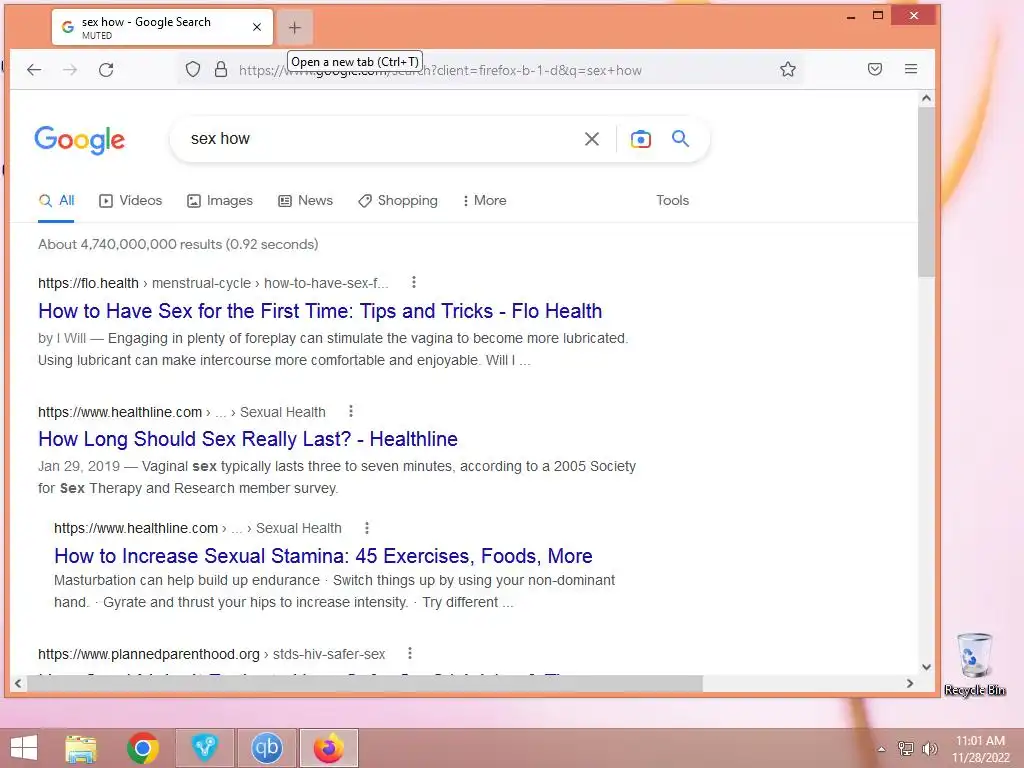
Task: Open options for plannedparenthood.org result
Action: (x=409, y=653)
